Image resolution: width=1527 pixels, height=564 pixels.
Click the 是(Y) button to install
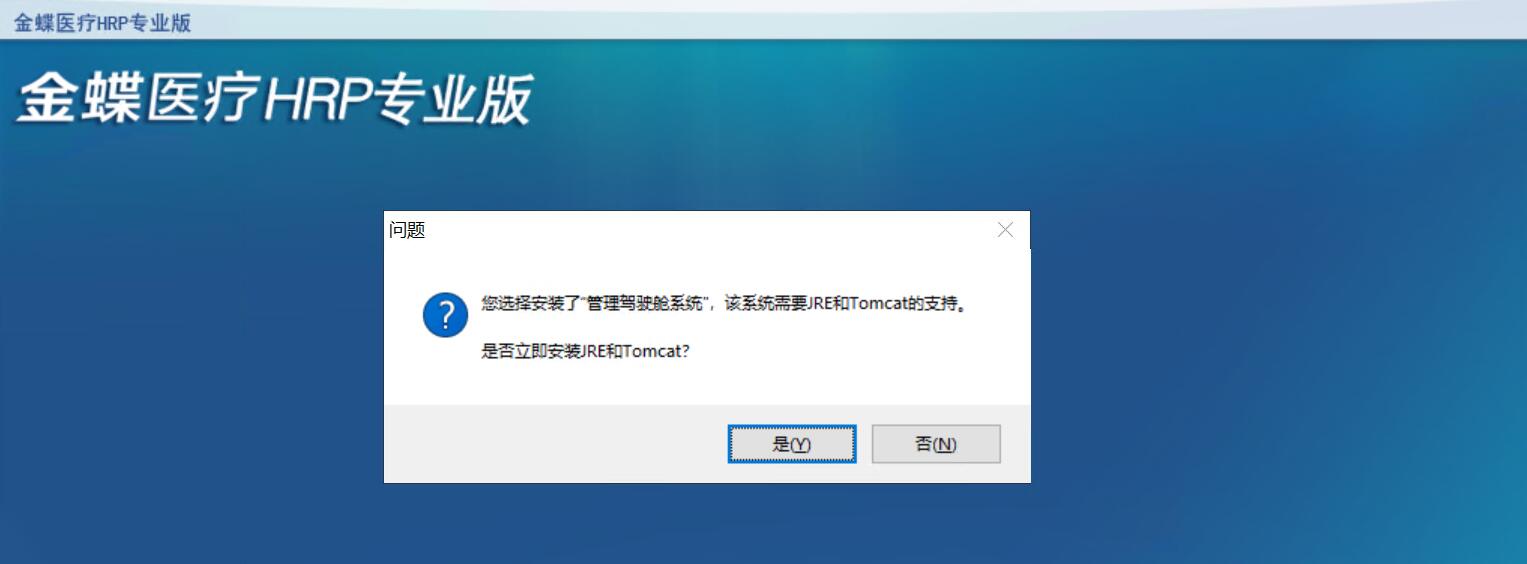[791, 444]
